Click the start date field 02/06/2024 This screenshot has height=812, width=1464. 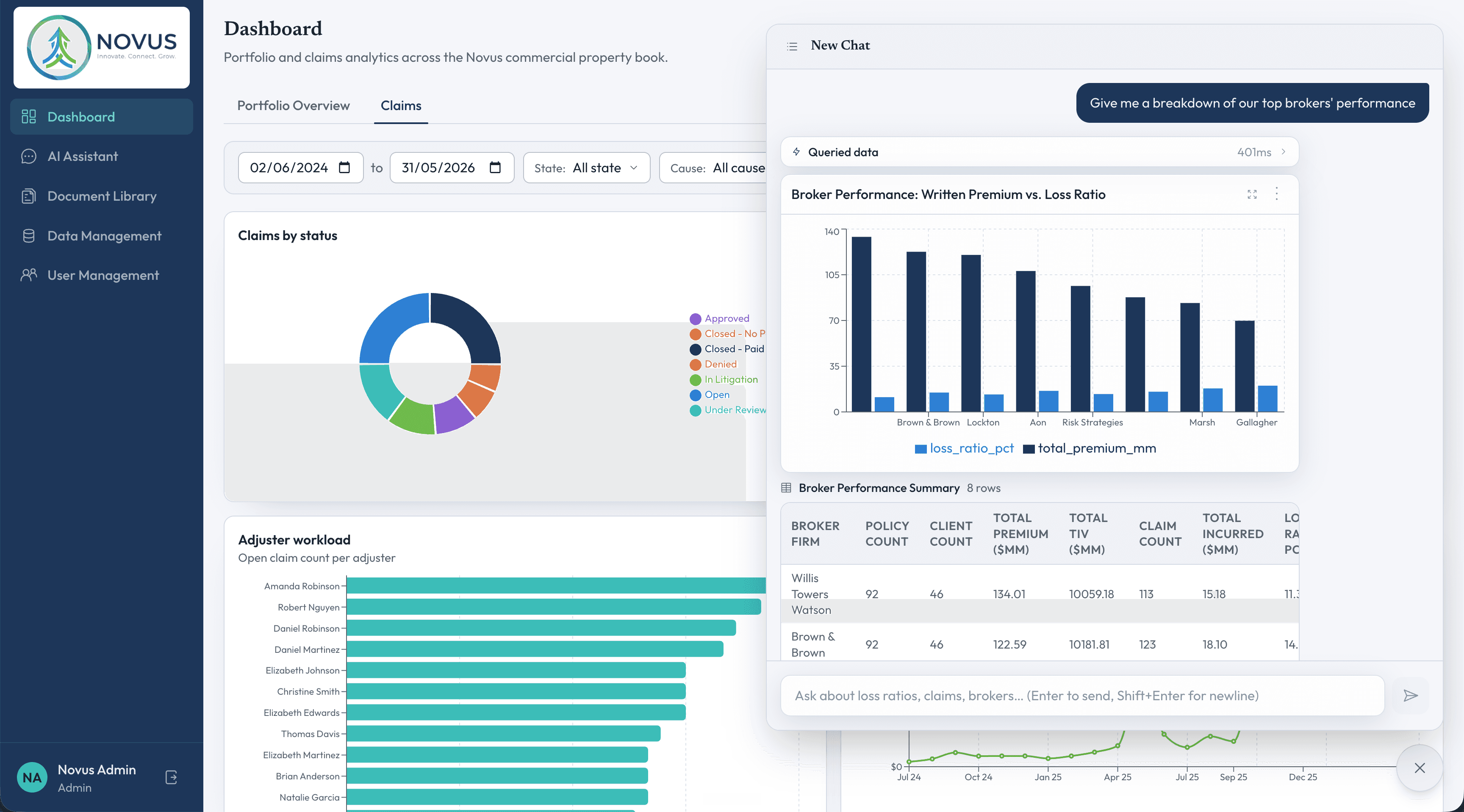tap(300, 168)
